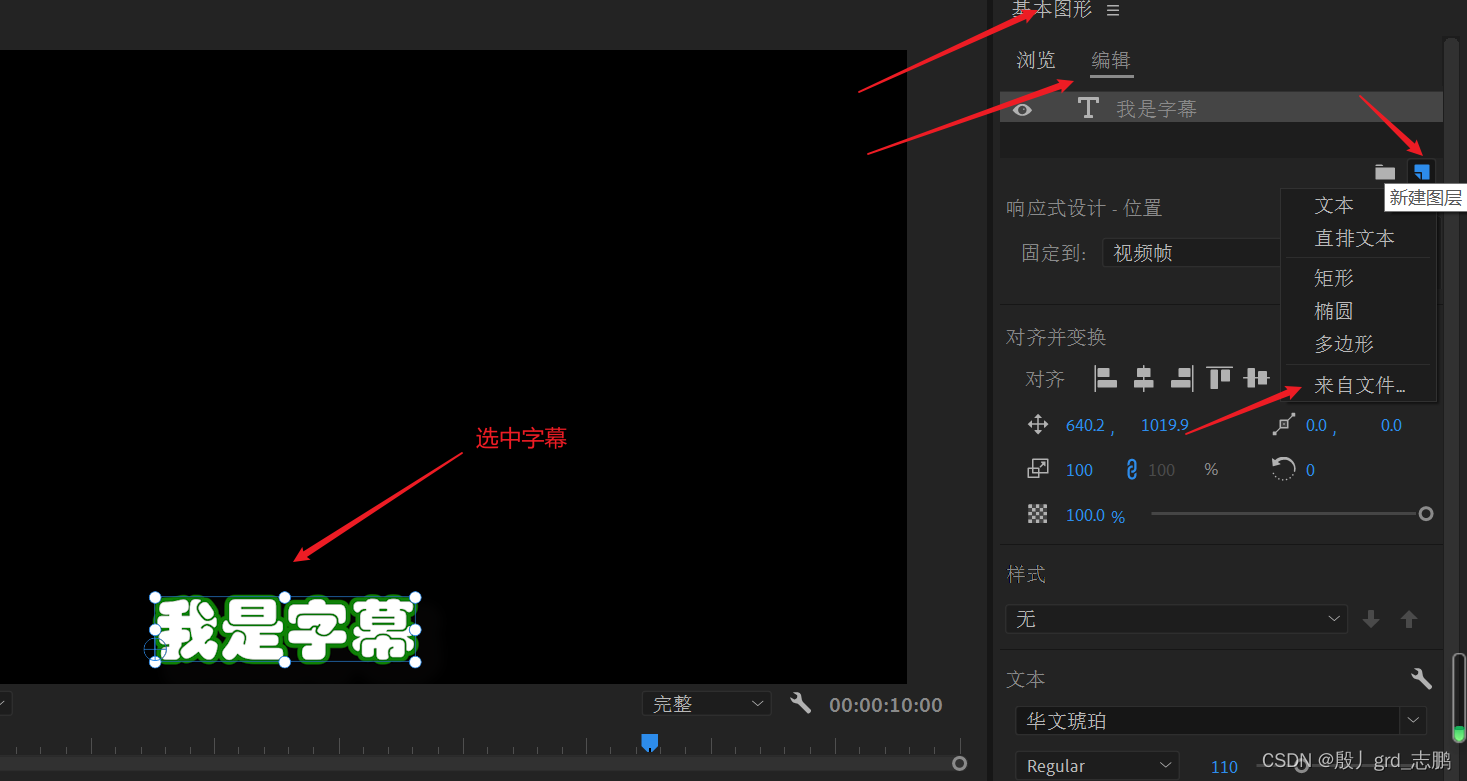1467x781 pixels.
Task: Click the sync style up arrow icon
Action: click(1409, 619)
